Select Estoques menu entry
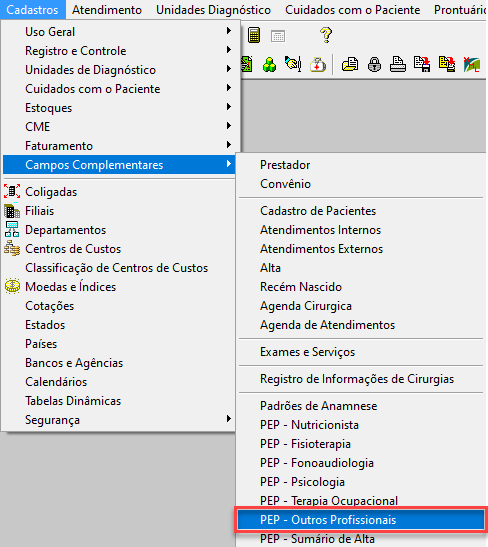488x547 pixels. 119,108
